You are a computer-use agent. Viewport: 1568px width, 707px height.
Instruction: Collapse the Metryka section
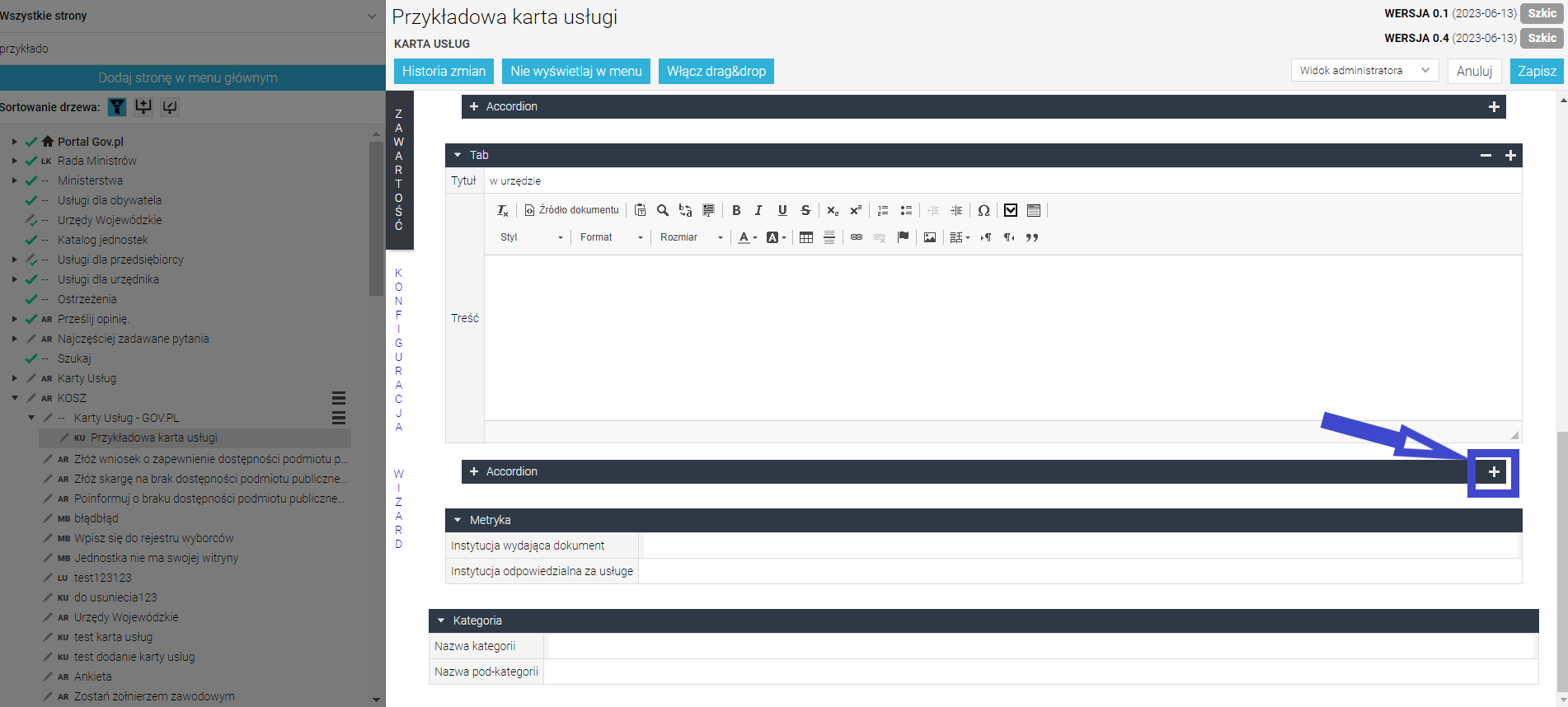pyautogui.click(x=458, y=520)
